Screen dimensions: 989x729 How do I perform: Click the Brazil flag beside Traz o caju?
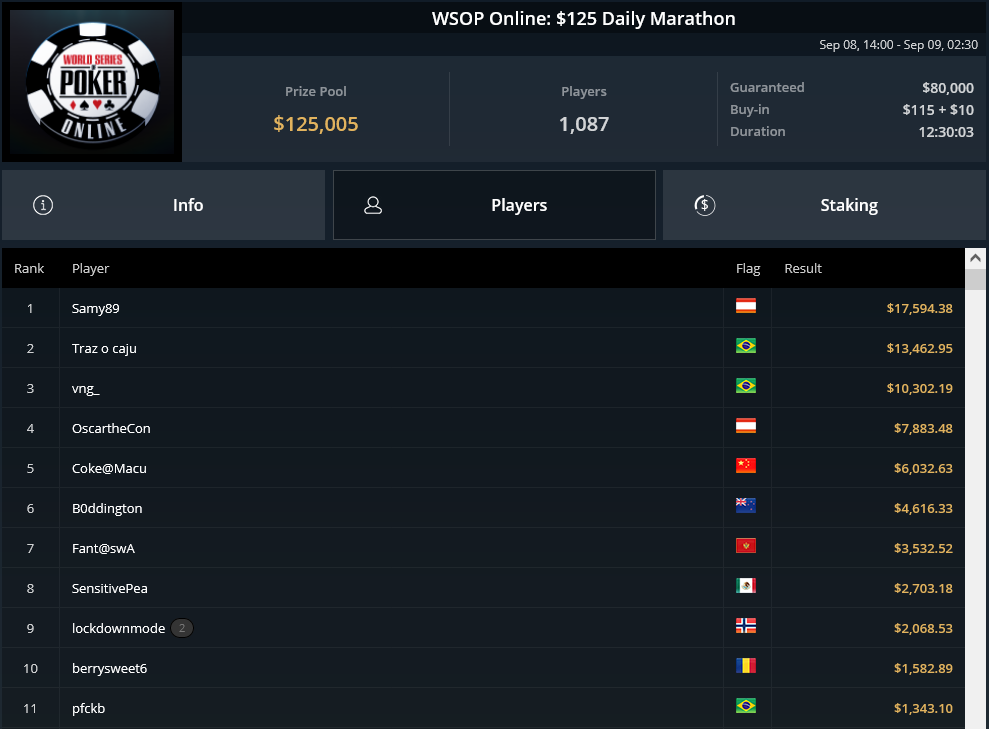click(746, 346)
